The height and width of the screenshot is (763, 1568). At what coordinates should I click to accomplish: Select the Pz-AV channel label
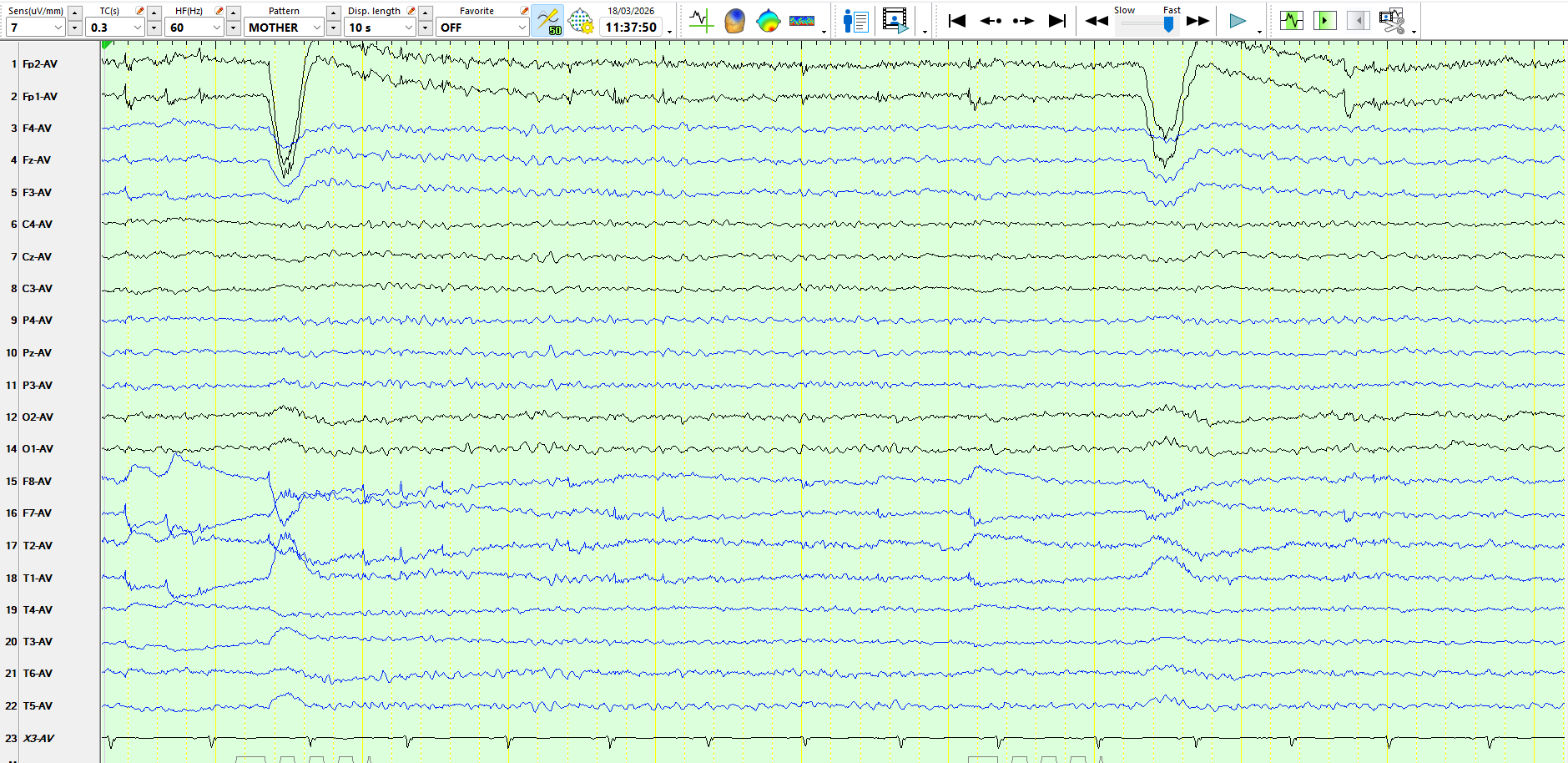click(x=37, y=353)
